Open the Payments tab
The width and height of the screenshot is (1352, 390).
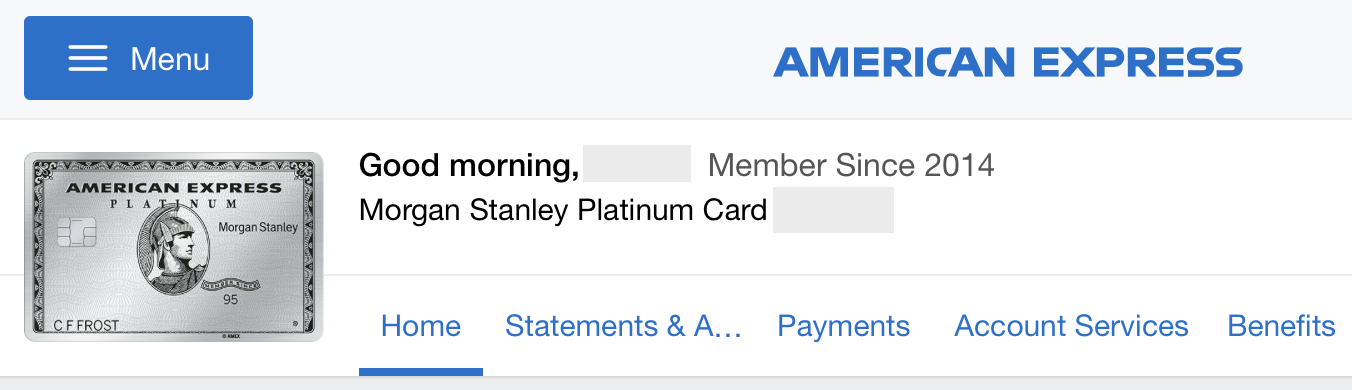coord(844,326)
